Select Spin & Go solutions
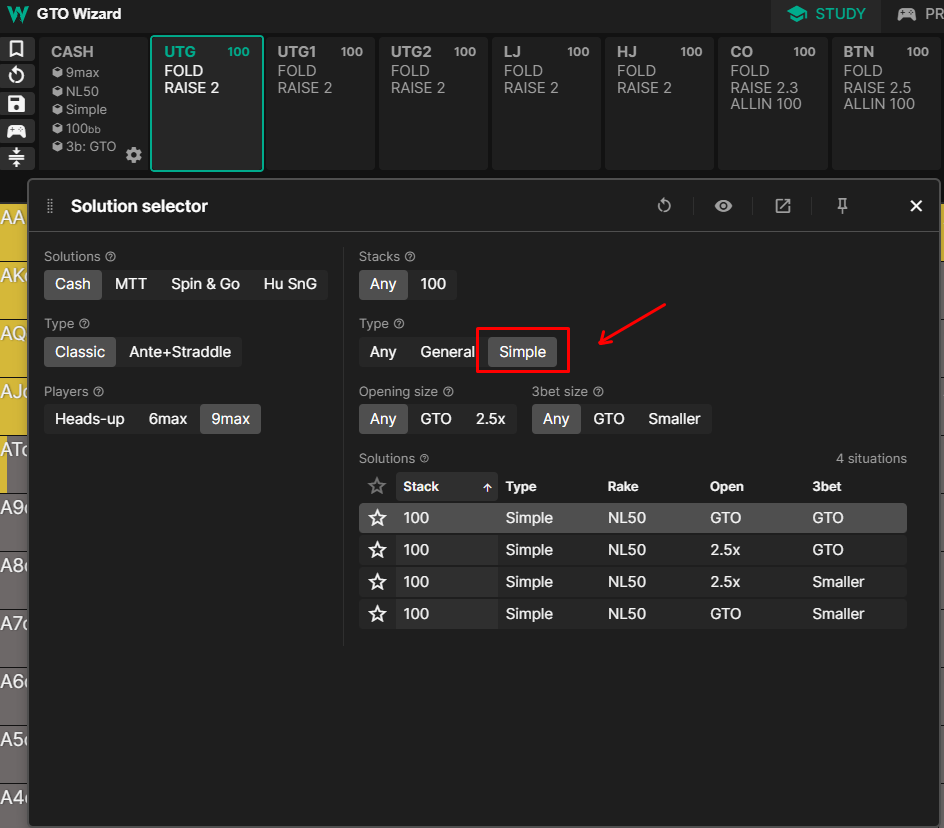This screenshot has height=828, width=944. [205, 284]
